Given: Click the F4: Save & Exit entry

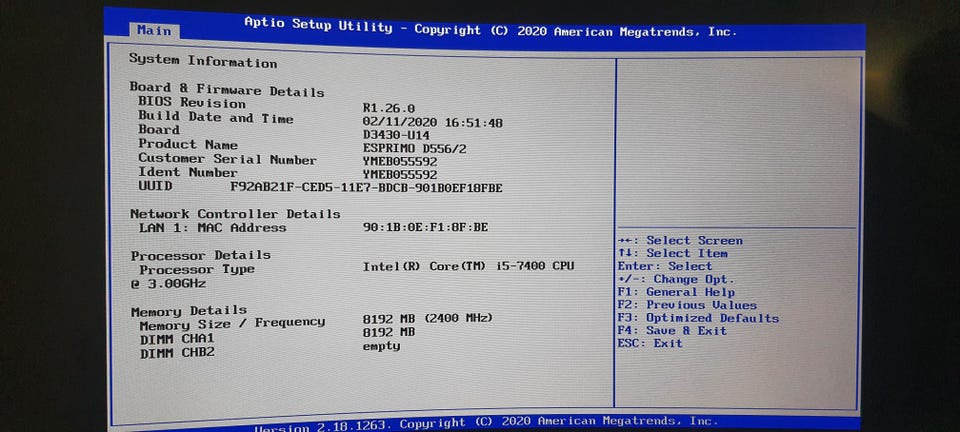Looking at the screenshot, I should click(672, 331).
